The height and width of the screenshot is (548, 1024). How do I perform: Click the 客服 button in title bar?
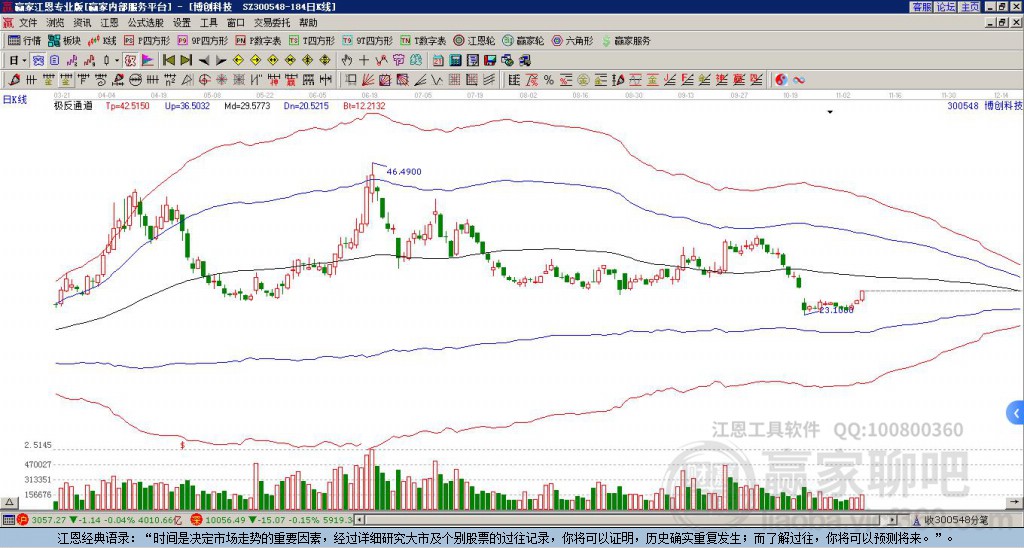[922, 7]
